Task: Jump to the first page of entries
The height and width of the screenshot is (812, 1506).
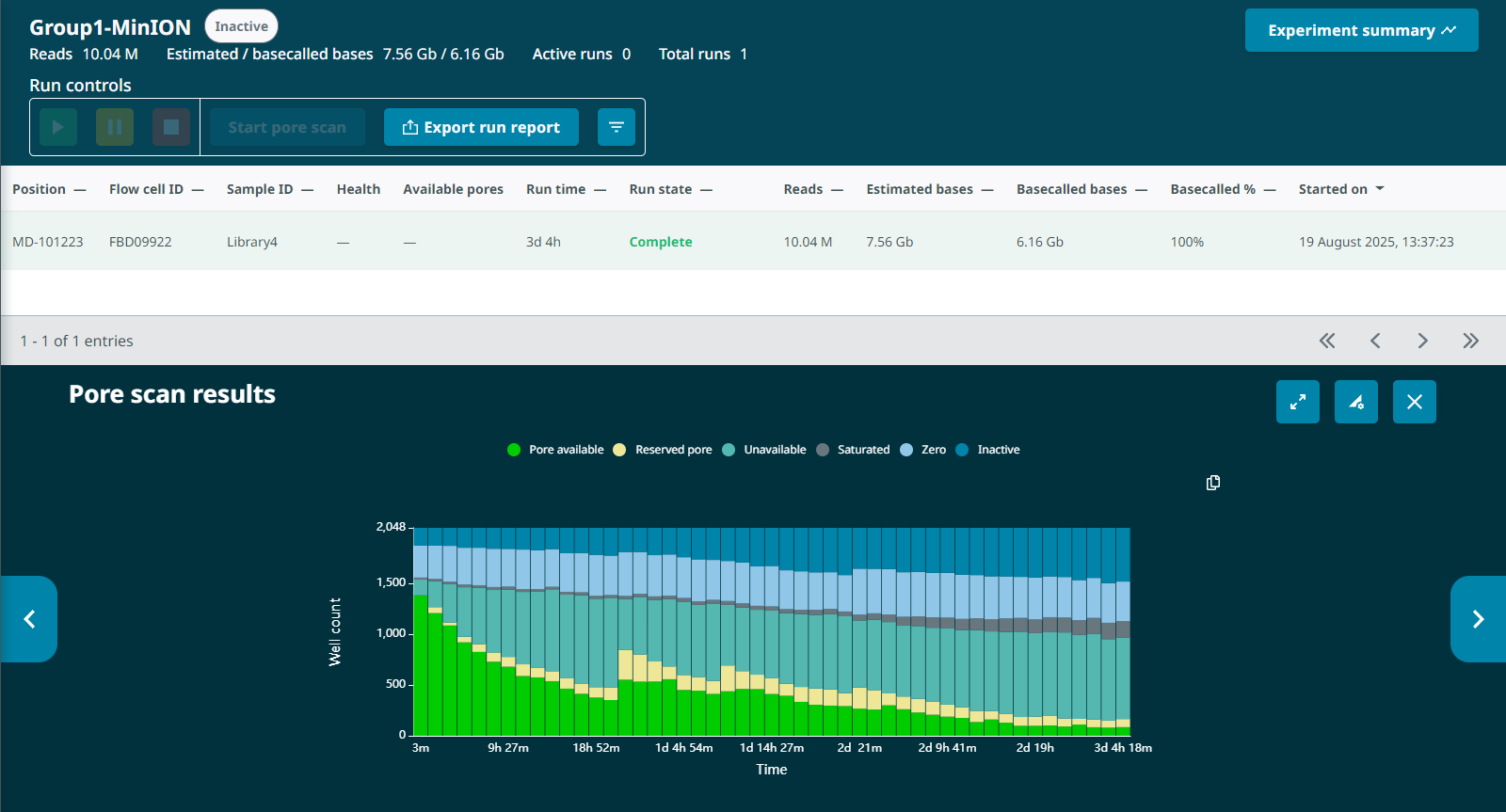Action: (1327, 341)
